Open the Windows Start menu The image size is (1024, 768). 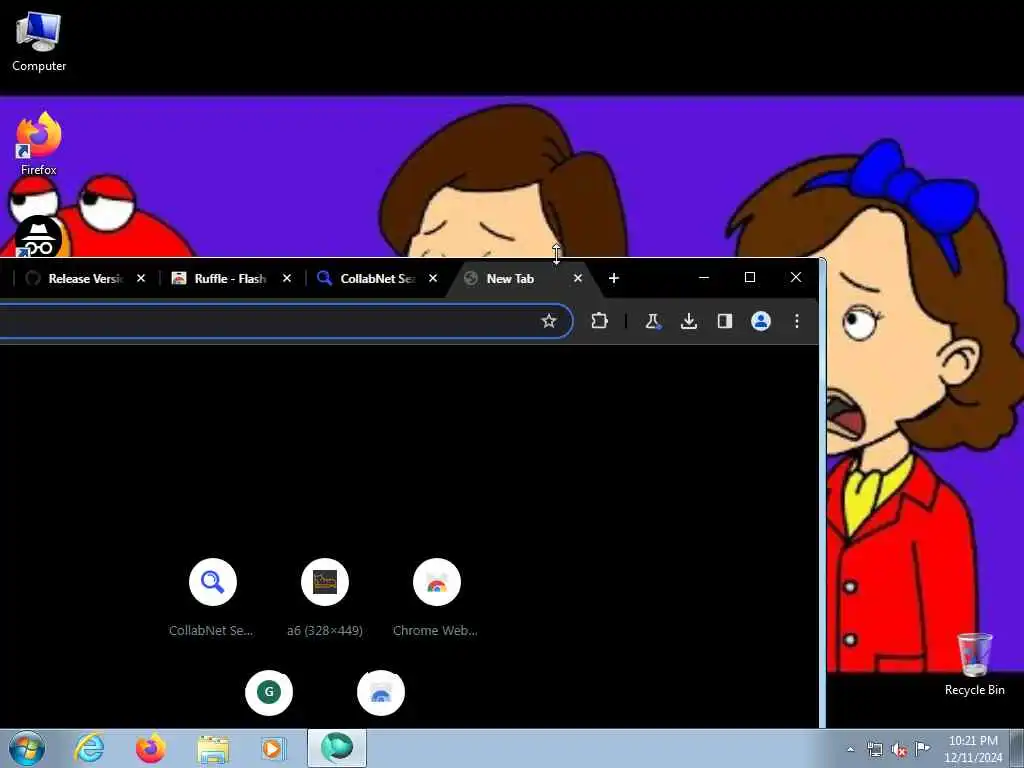tap(27, 748)
